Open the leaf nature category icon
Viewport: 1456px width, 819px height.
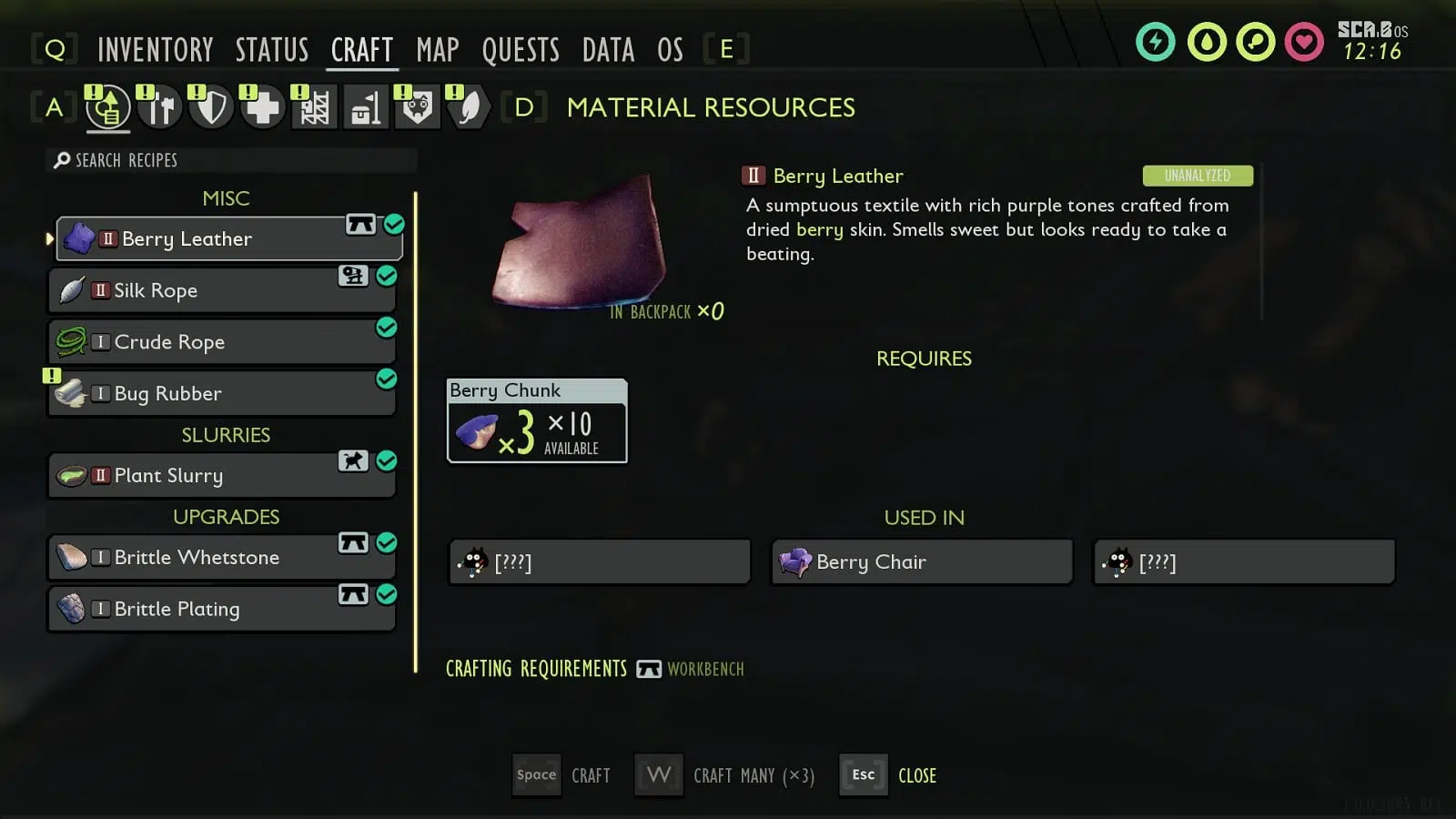pyautogui.click(x=469, y=108)
